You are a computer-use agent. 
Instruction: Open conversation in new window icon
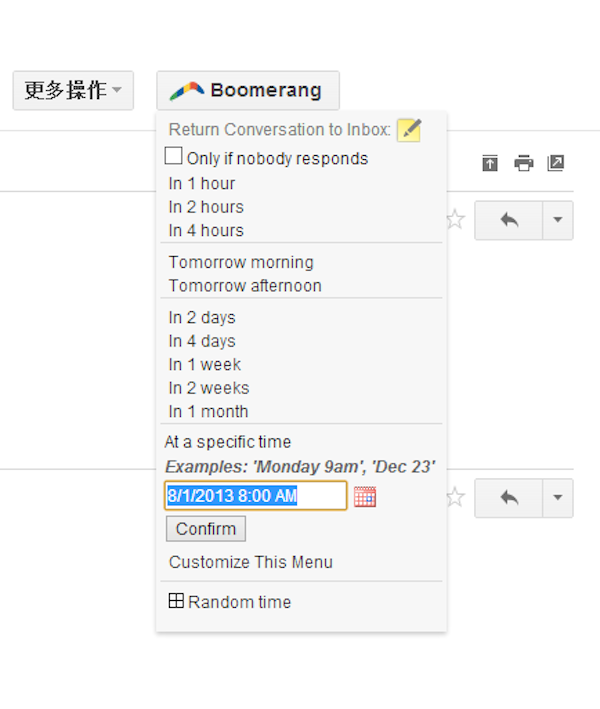tap(556, 163)
